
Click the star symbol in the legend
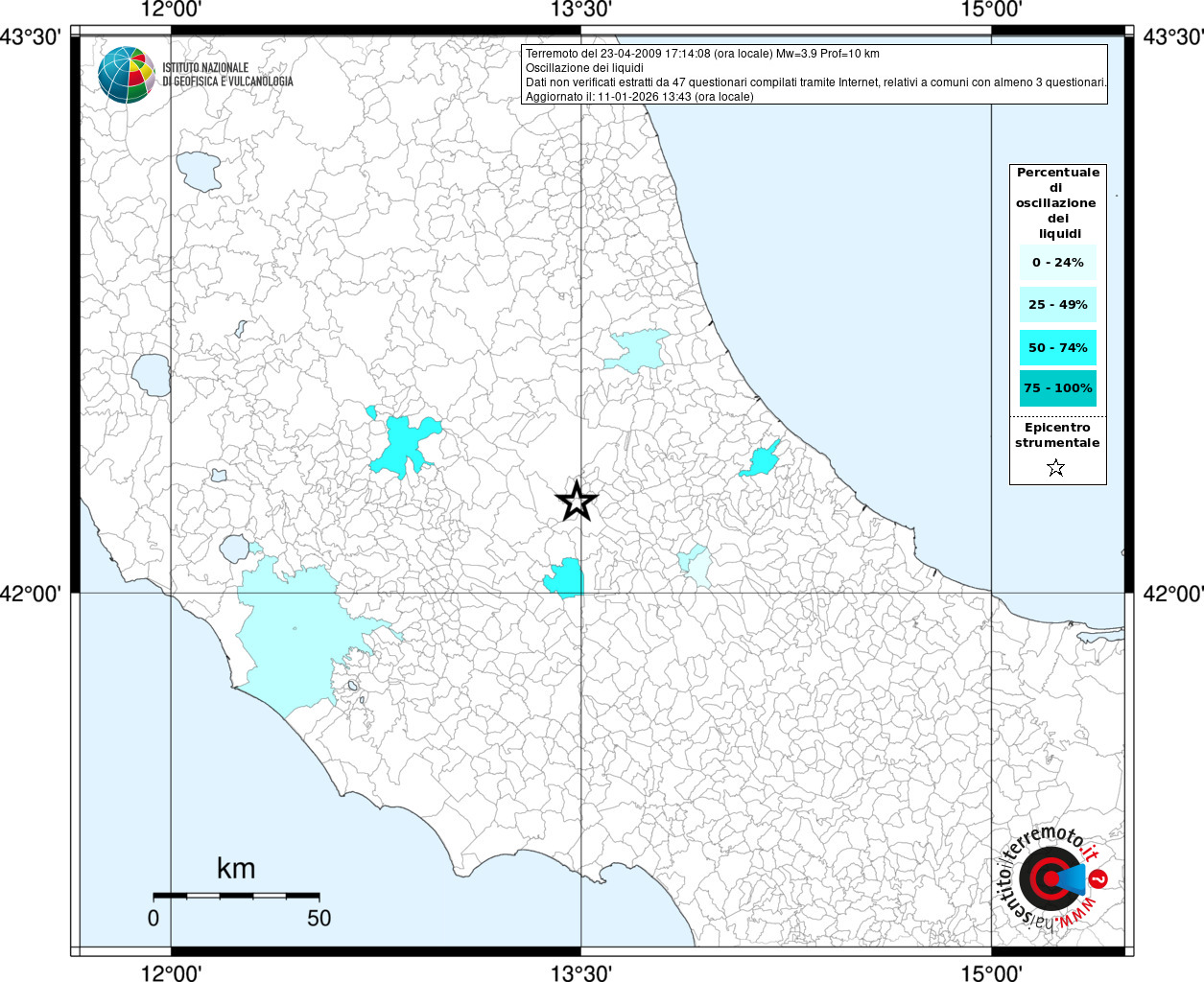click(x=1056, y=468)
